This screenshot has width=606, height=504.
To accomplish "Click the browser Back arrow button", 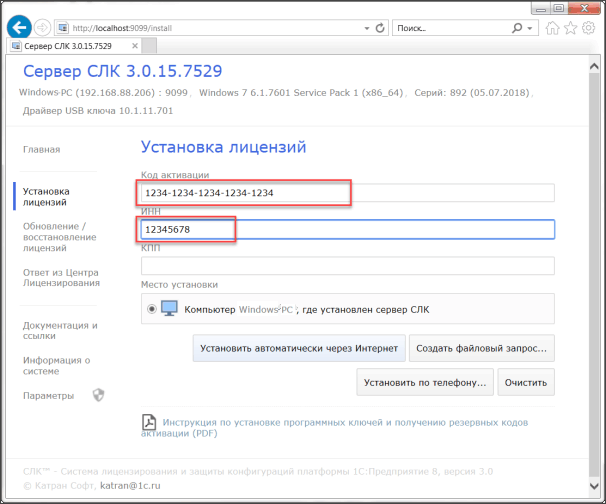I will coord(19,27).
